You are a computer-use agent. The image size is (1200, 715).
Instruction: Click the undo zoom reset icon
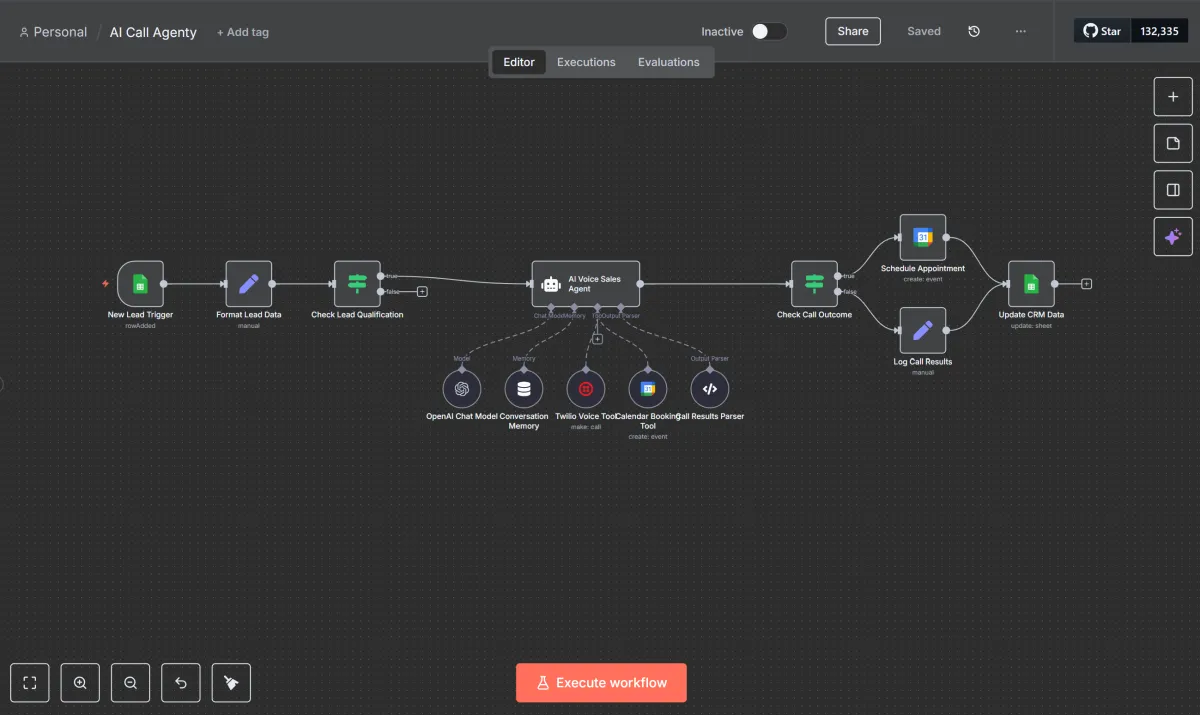(181, 683)
